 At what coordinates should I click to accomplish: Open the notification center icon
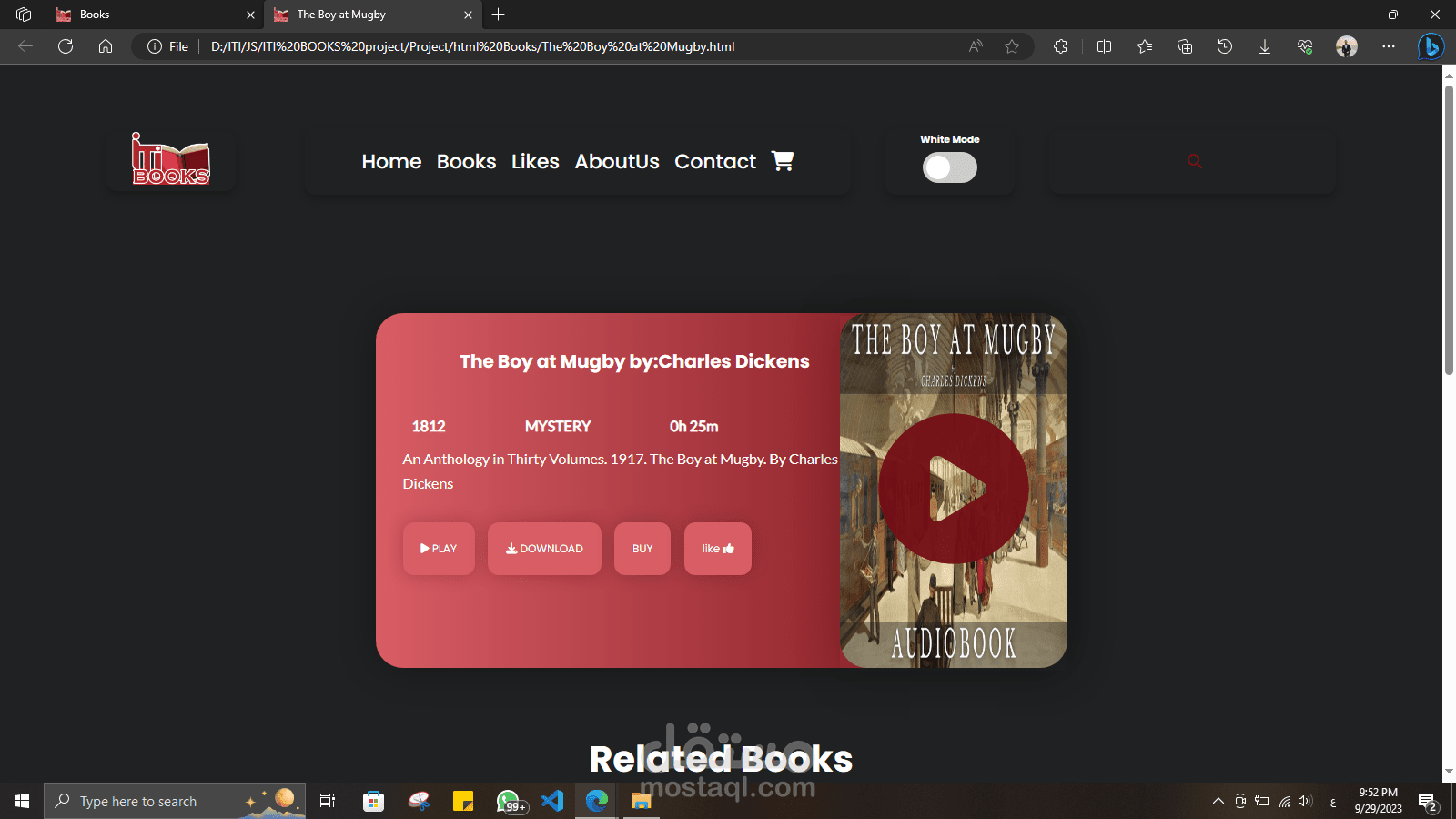1427,802
